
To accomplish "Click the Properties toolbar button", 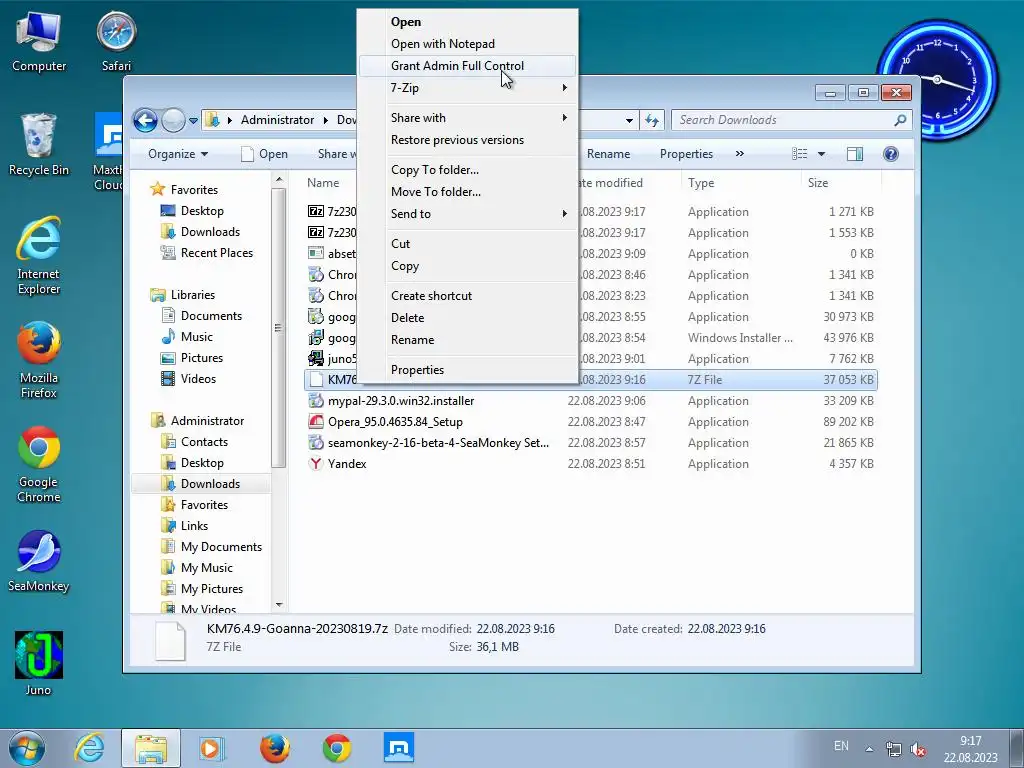I will [686, 154].
